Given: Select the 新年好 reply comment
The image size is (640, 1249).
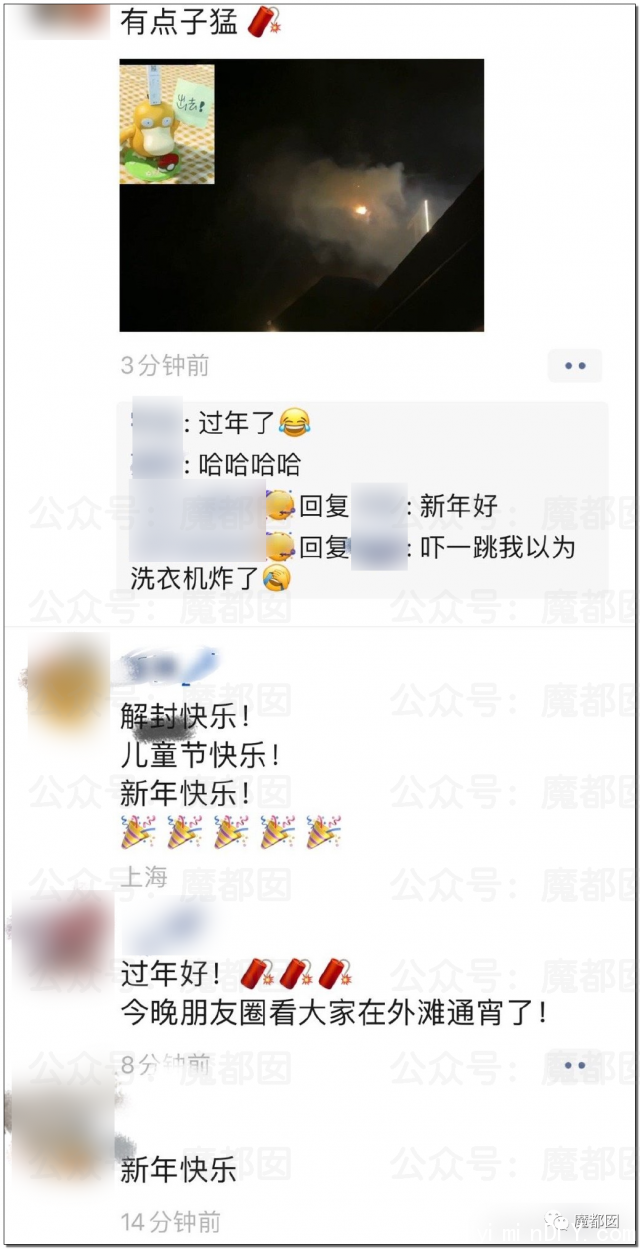Looking at the screenshot, I should coord(314,506).
